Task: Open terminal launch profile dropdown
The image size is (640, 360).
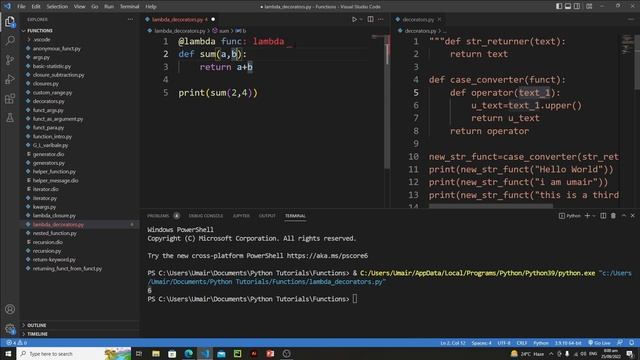Action: click(594, 216)
